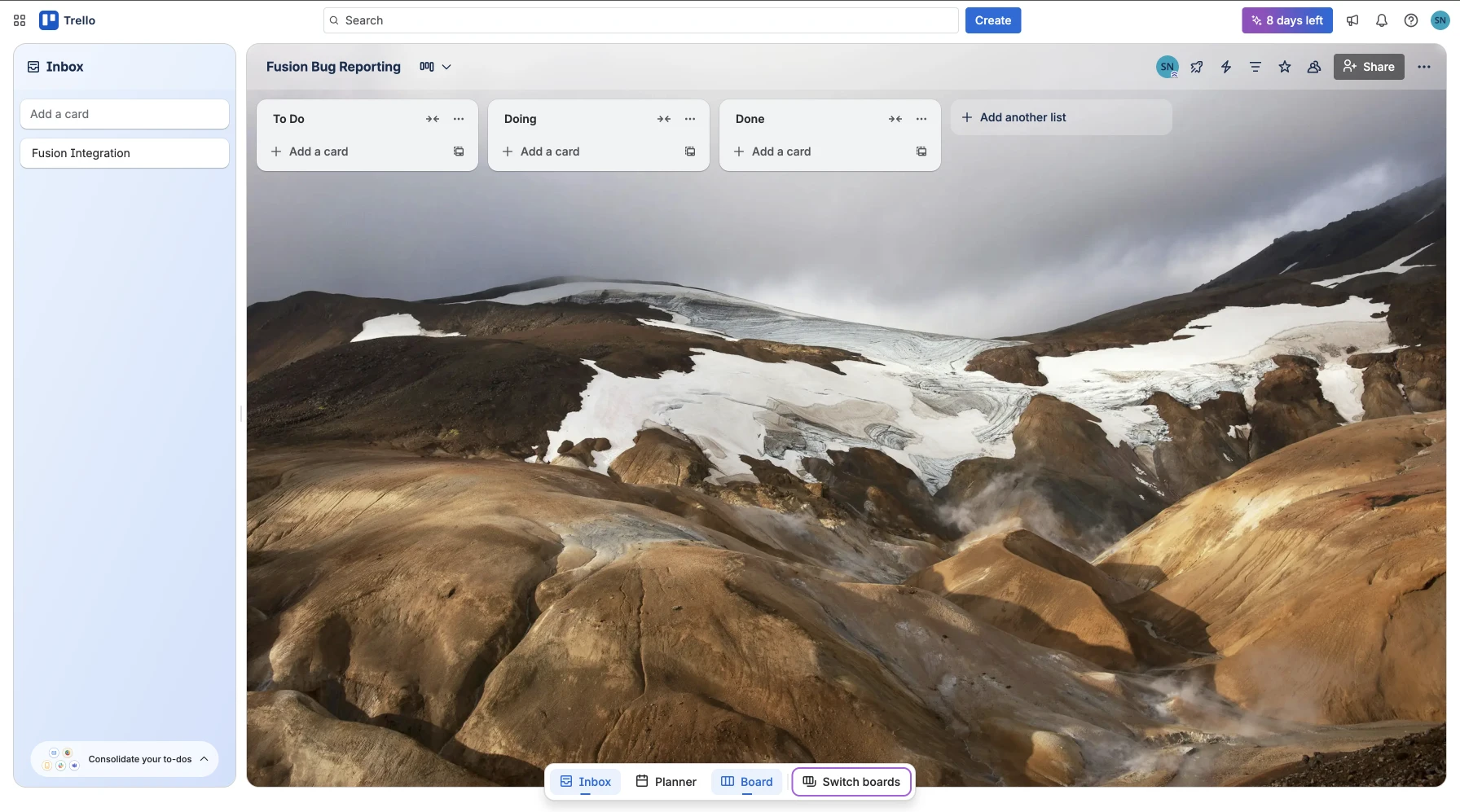Click the megaphone feedback icon
Viewport: 1460px width, 812px height.
(x=1352, y=20)
